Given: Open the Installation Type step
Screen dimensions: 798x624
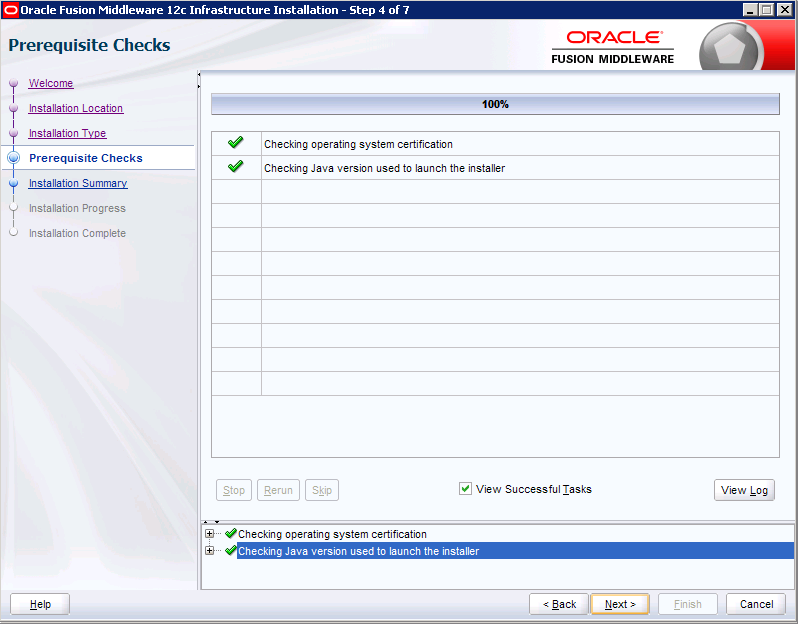Looking at the screenshot, I should point(67,133).
